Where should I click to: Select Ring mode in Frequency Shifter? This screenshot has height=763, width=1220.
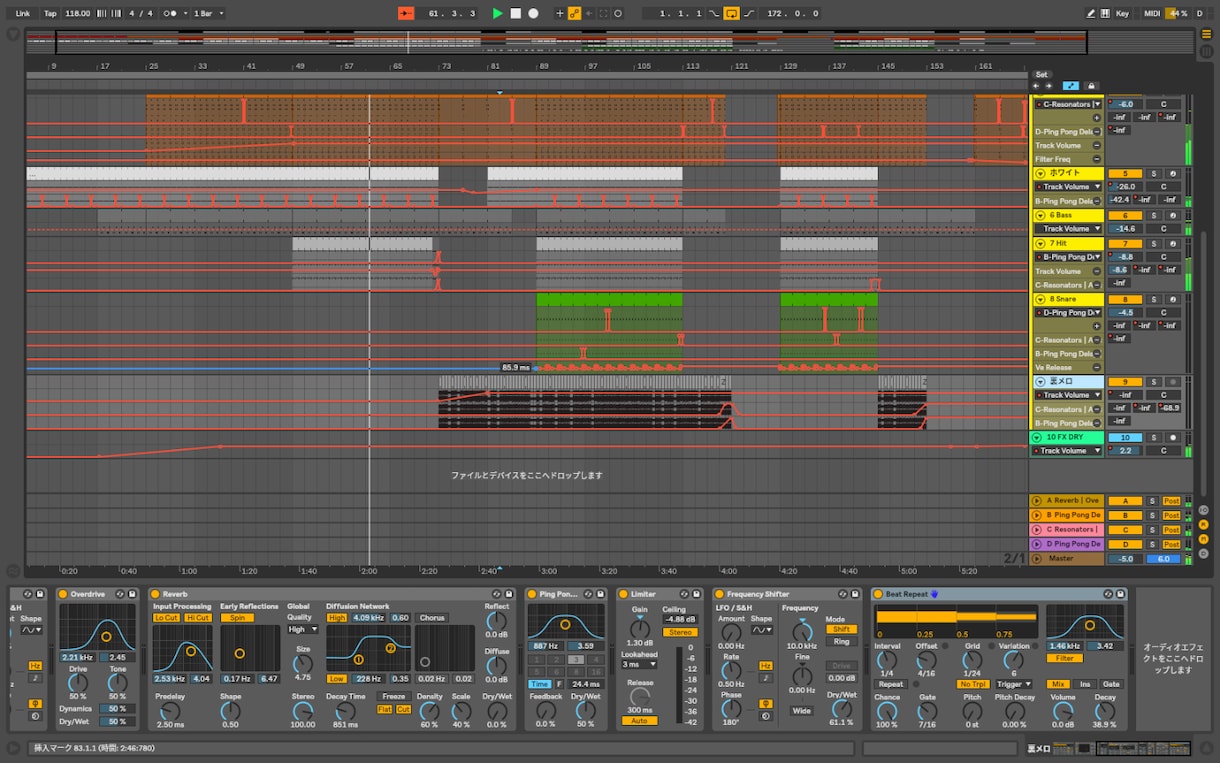pos(840,641)
